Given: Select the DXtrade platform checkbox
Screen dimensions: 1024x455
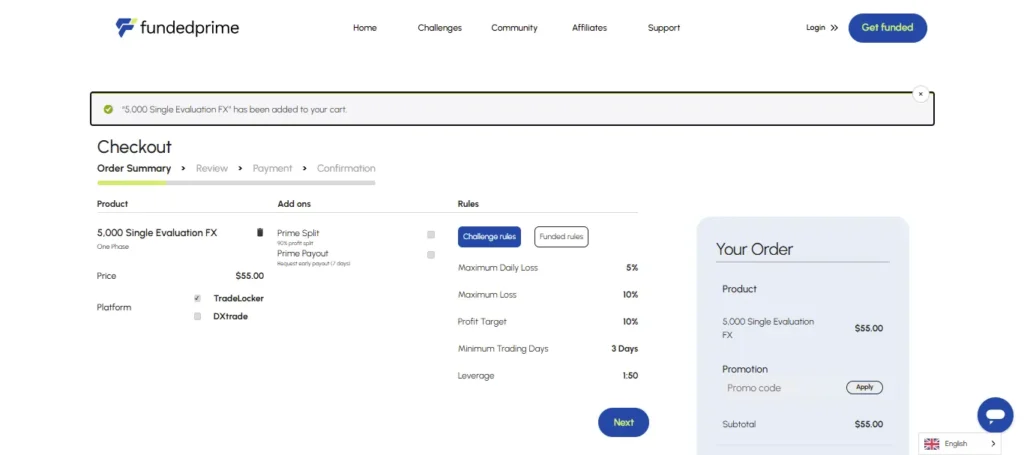Looking at the screenshot, I should tap(197, 317).
